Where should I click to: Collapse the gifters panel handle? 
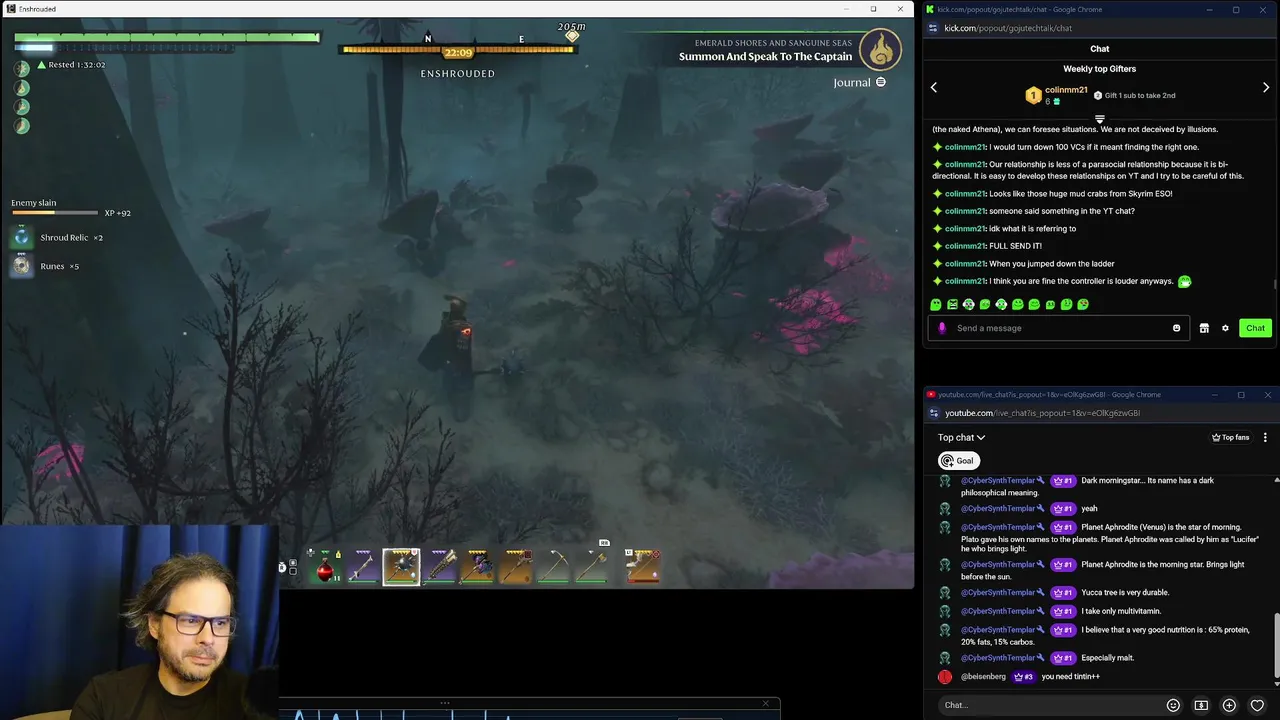[1100, 119]
